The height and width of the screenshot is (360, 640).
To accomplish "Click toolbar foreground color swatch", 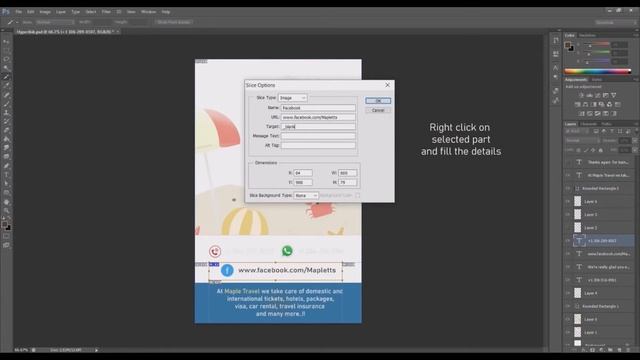I will coord(4,225).
